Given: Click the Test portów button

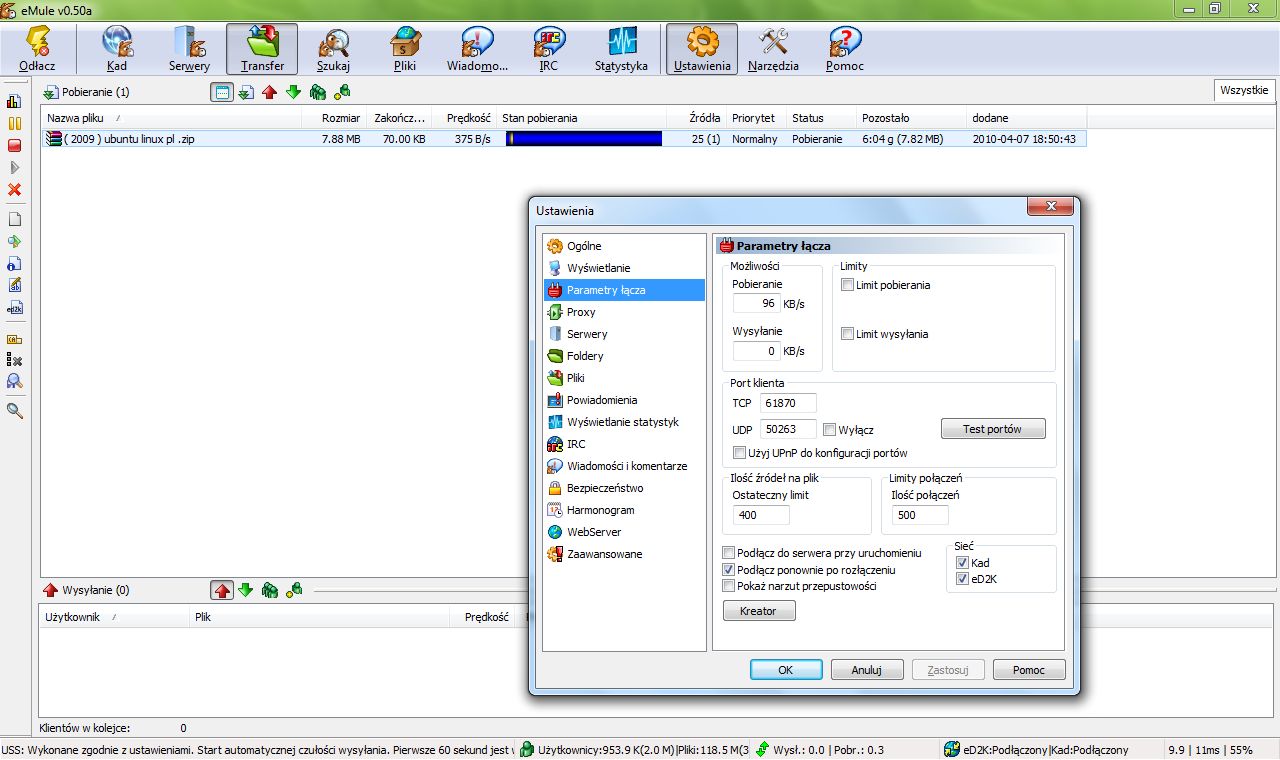Looking at the screenshot, I should coord(993,429).
